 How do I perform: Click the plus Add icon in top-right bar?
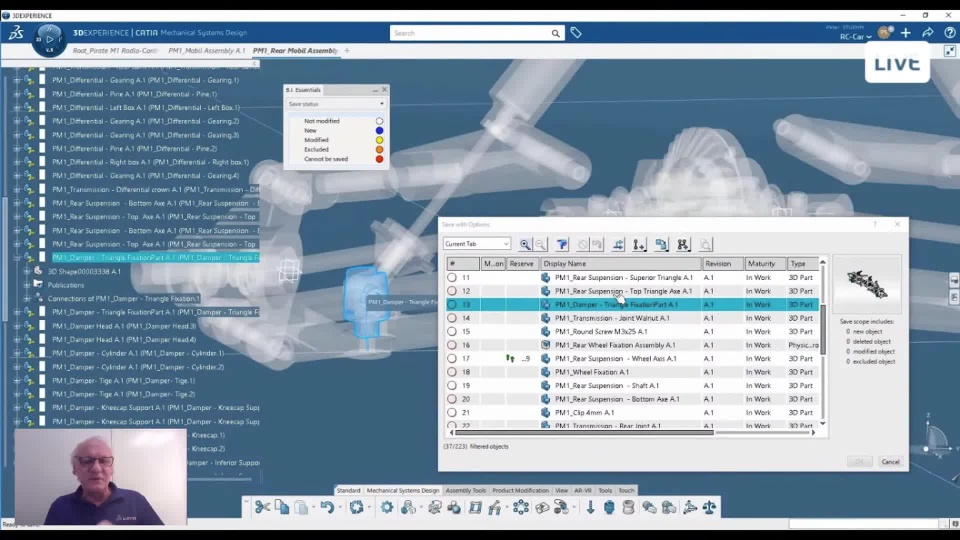pos(906,33)
